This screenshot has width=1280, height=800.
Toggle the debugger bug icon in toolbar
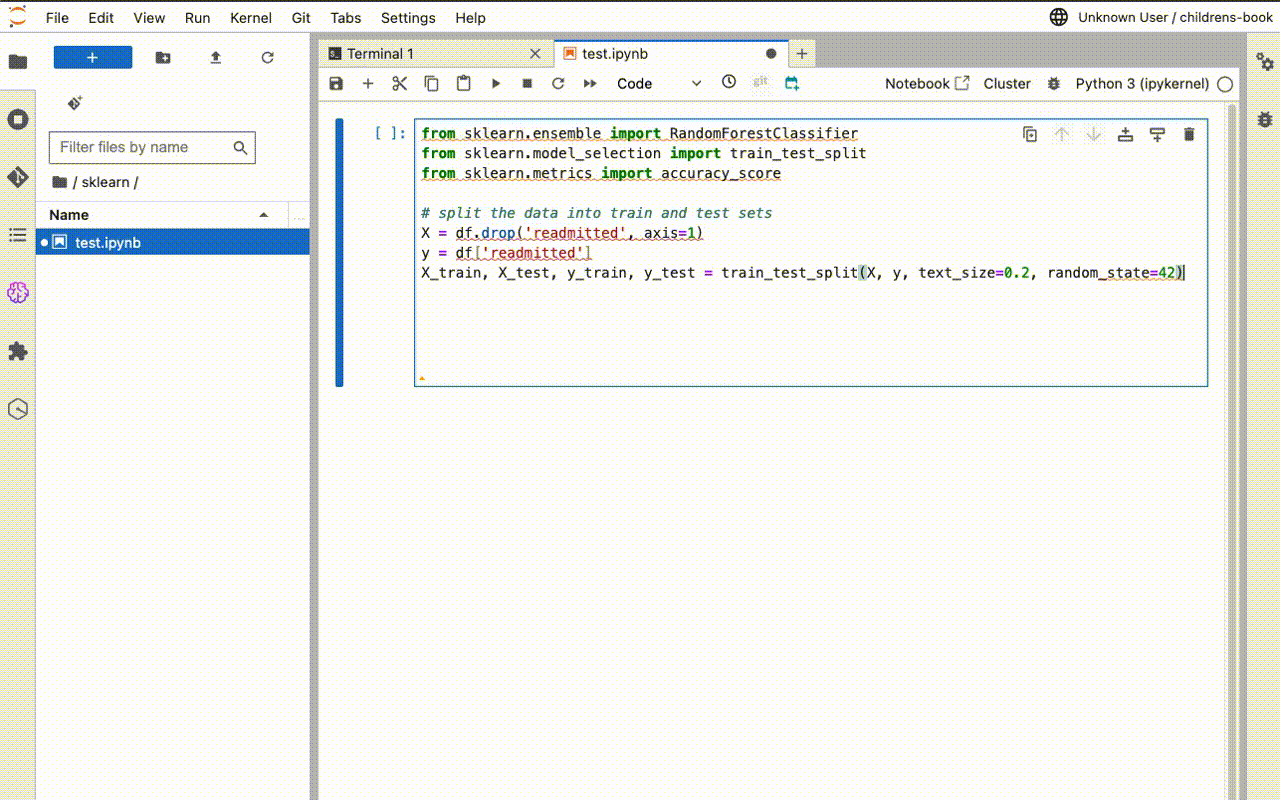(1053, 84)
